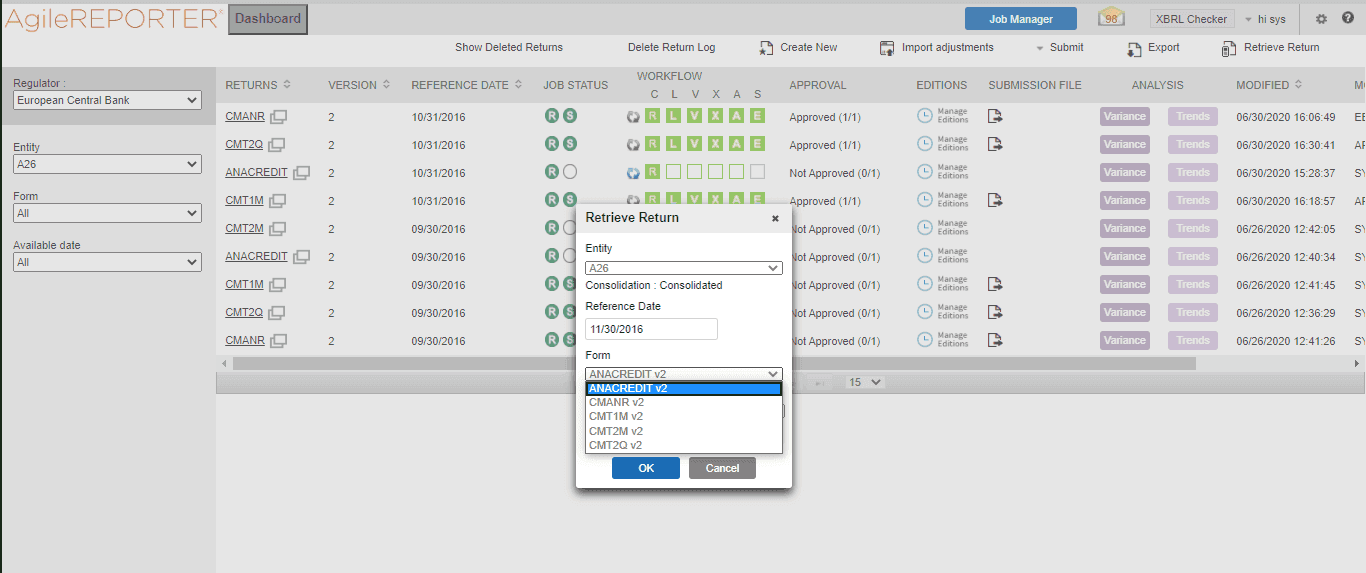Screen dimensions: 1366x573
Task: Click the S job status icon in CMT2Q 10/31/2016 row
Action: click(x=570, y=144)
